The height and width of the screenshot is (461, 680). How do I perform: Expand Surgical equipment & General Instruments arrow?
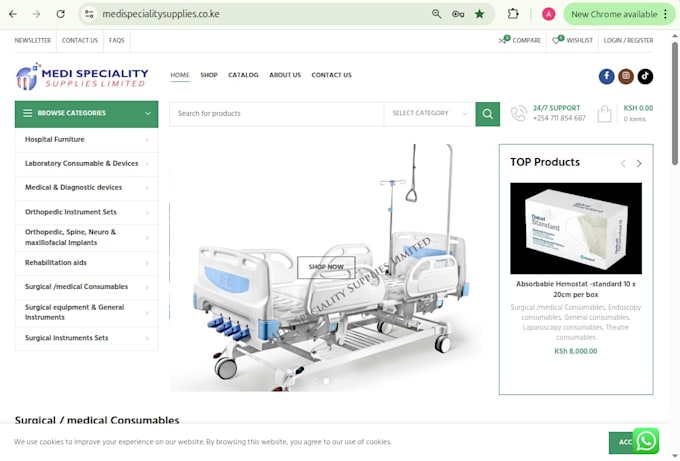pyautogui.click(x=147, y=313)
